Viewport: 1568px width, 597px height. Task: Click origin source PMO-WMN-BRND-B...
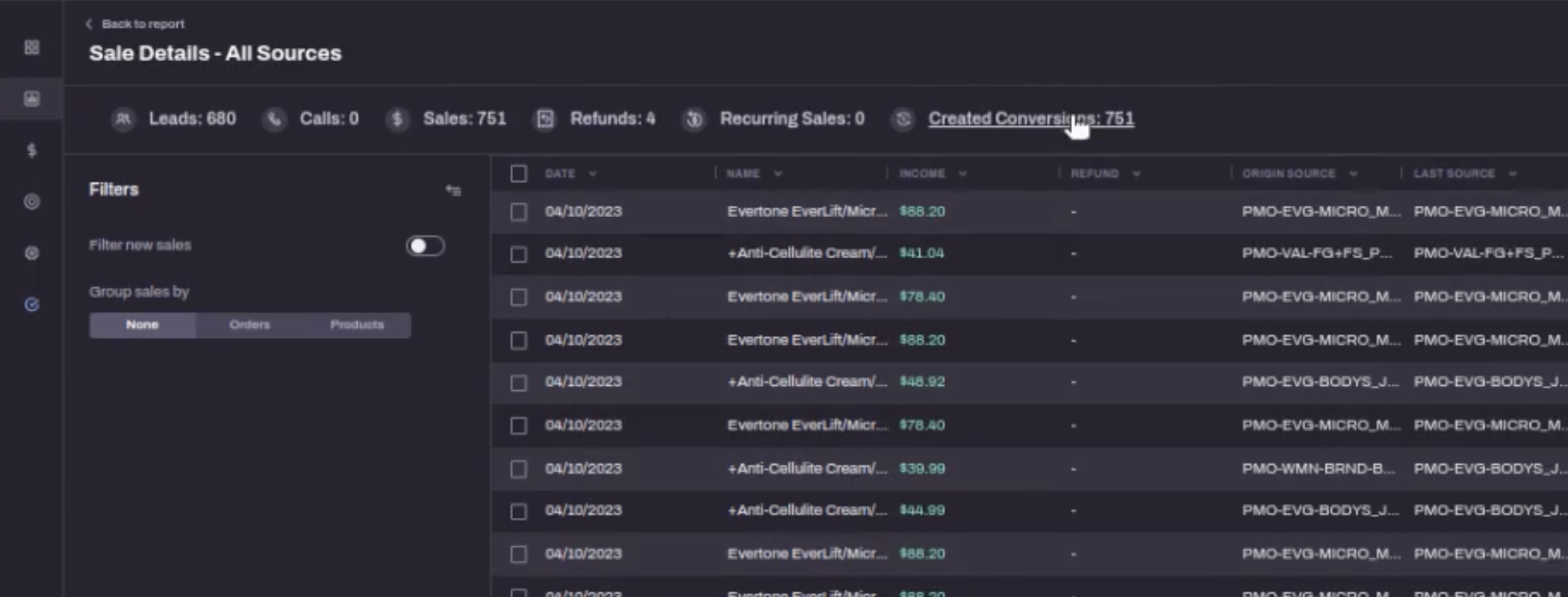1319,469
